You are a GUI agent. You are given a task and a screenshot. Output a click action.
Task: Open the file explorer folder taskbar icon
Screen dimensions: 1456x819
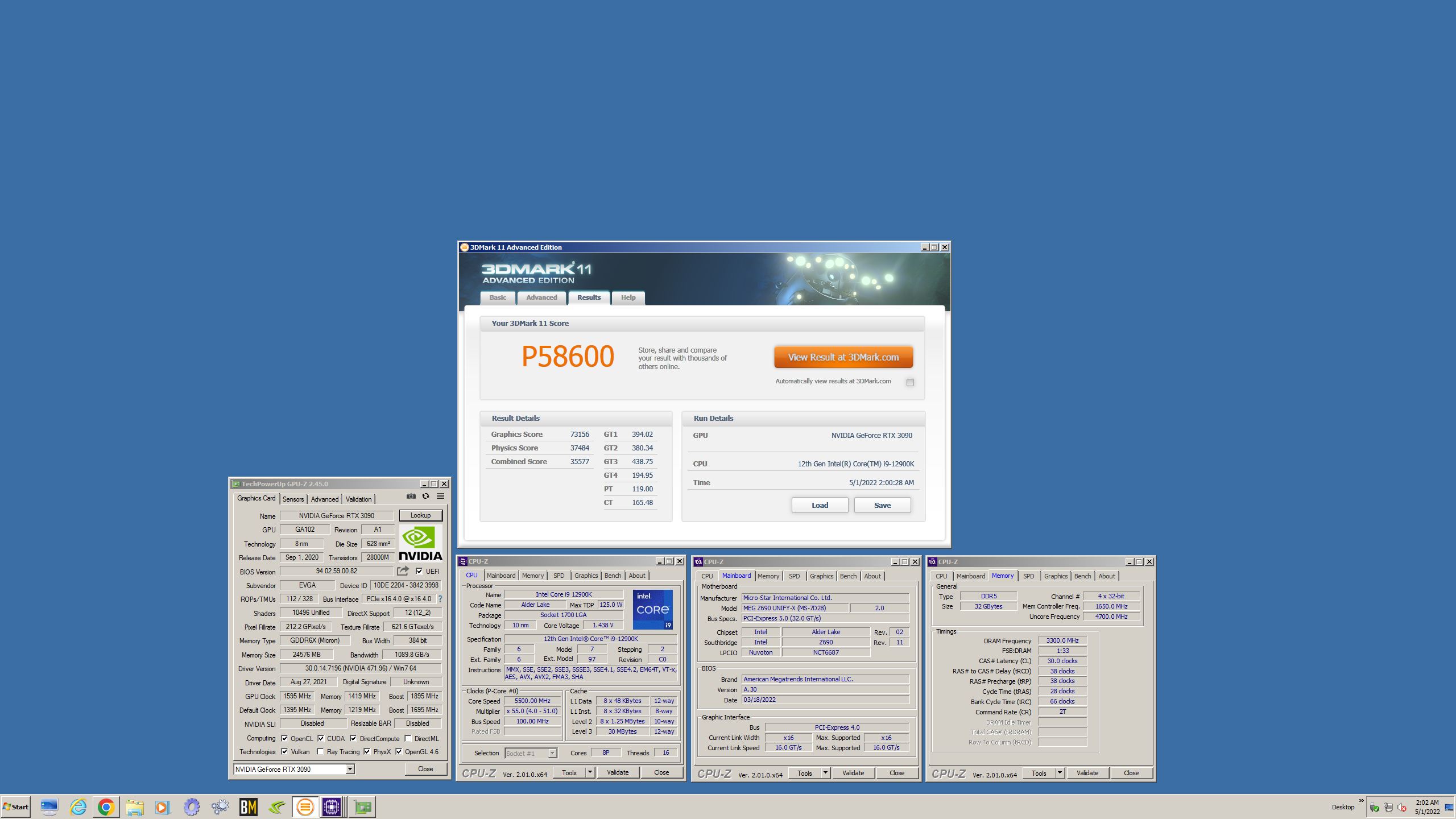click(x=135, y=806)
